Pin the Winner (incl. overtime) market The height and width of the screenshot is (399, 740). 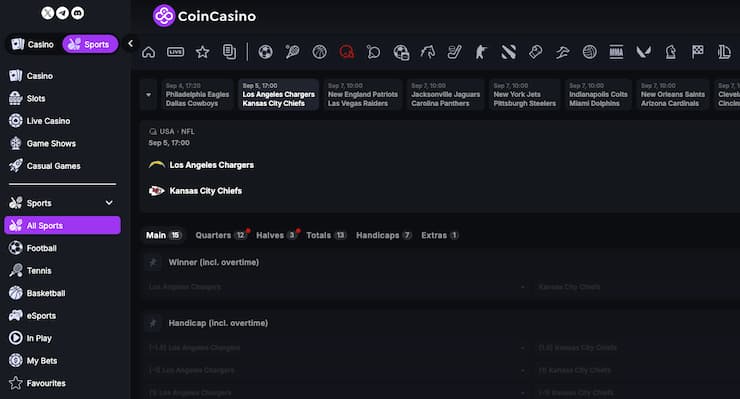tap(152, 263)
